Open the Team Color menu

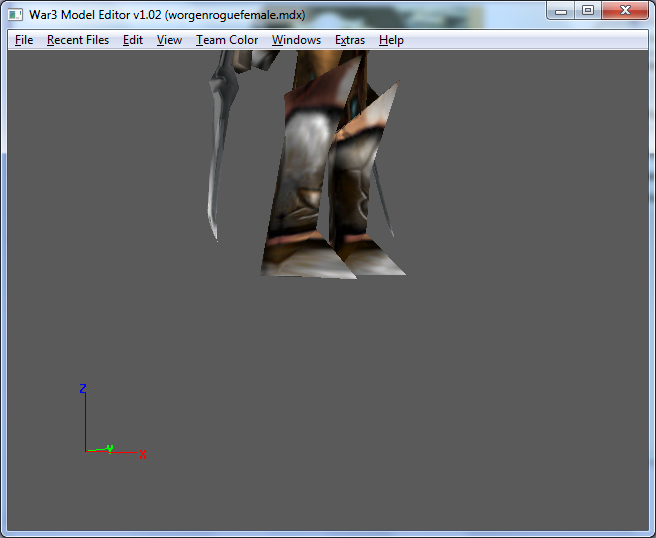[x=227, y=40]
